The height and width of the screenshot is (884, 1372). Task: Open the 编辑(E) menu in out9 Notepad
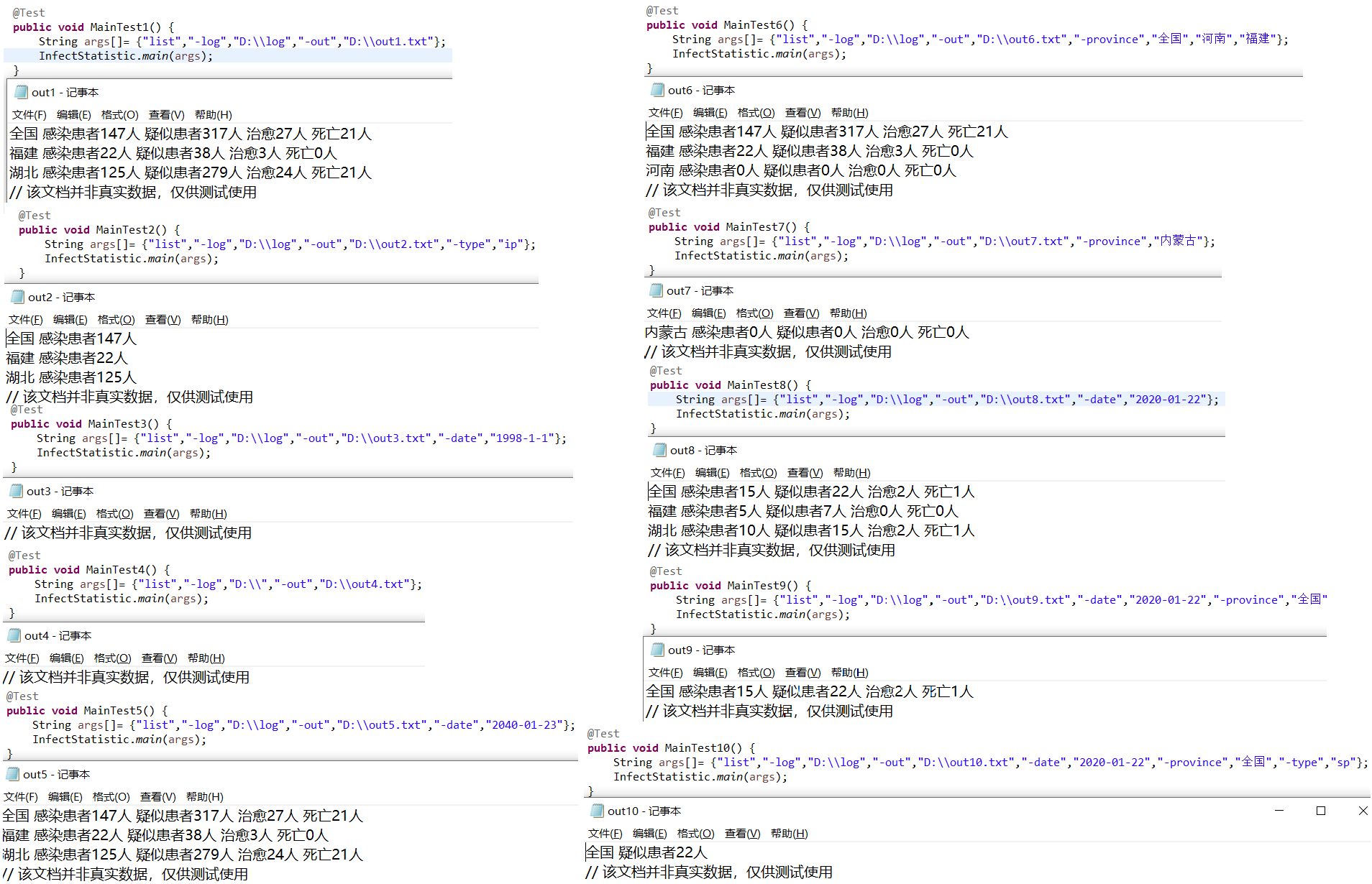710,673
